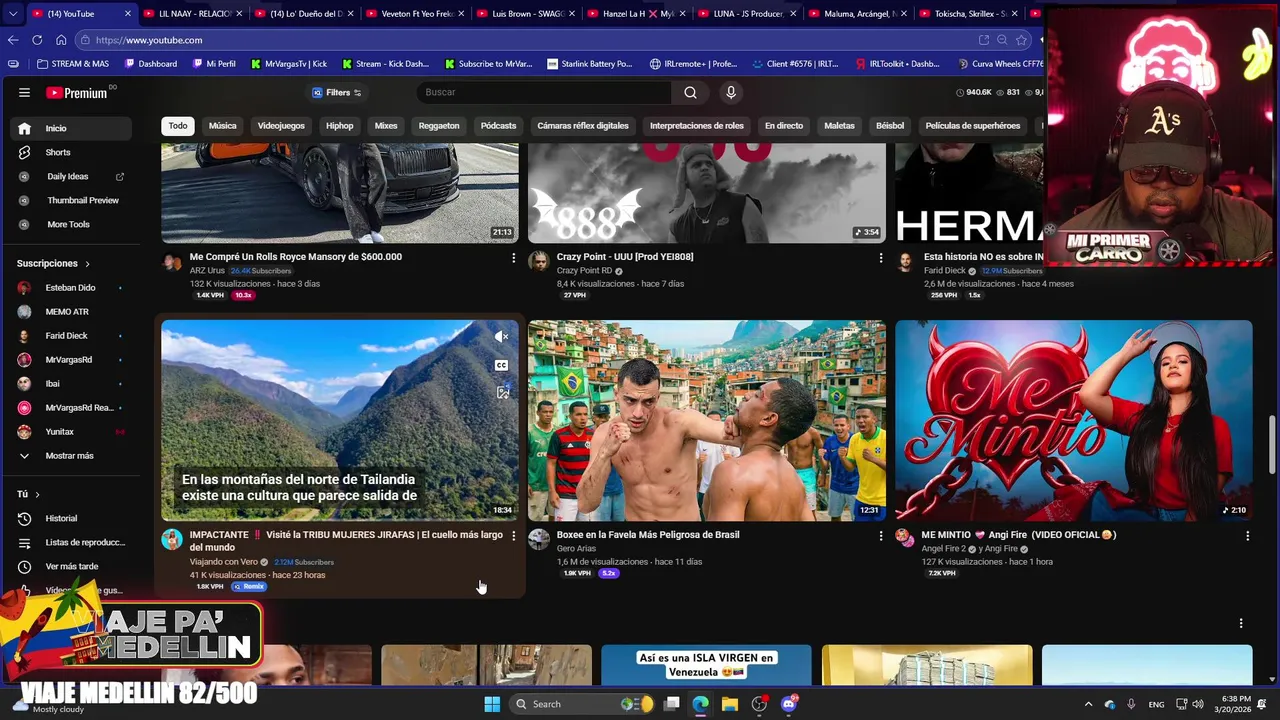Select the Todo filter chip

click(178, 126)
